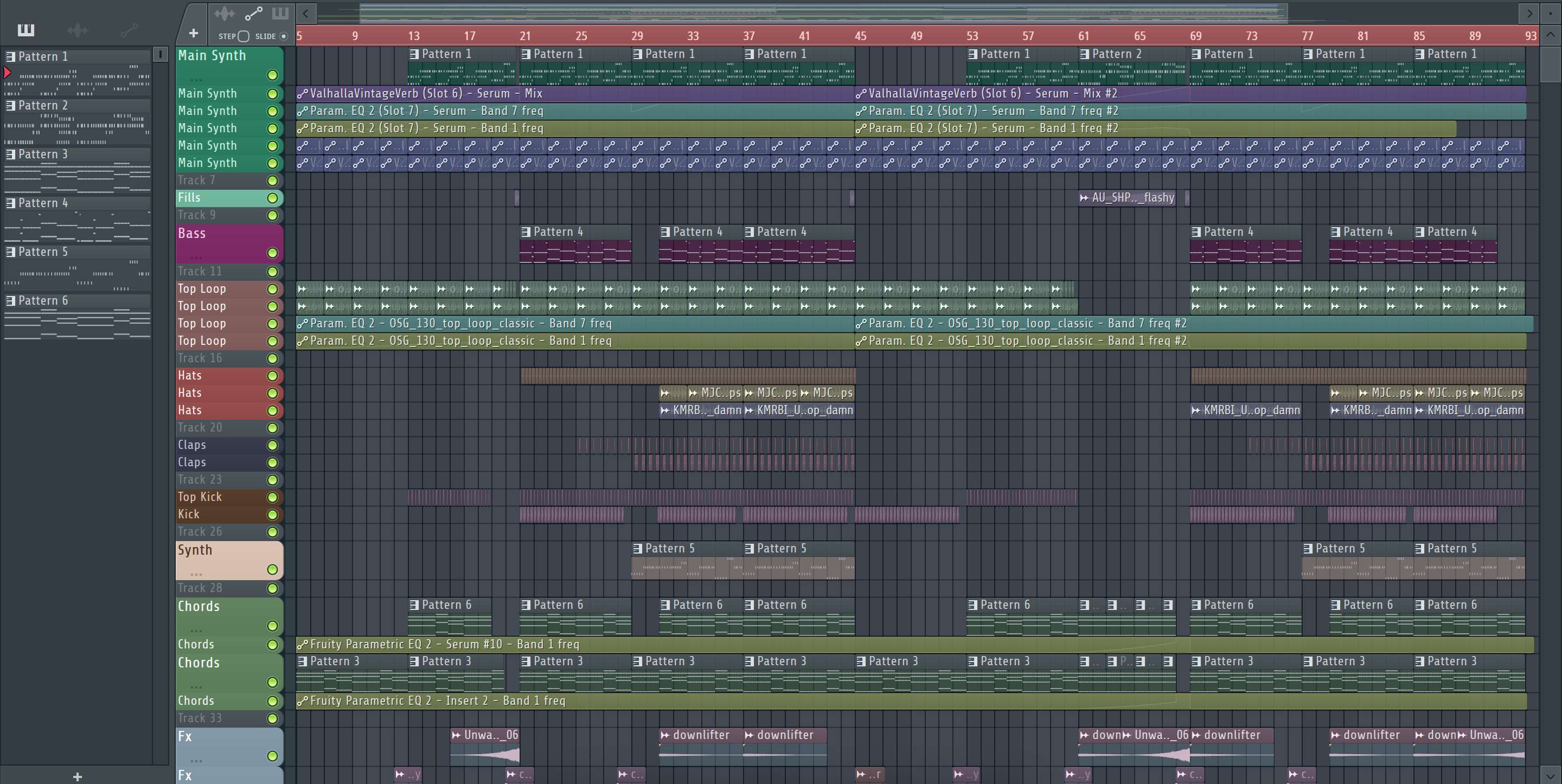Mute the Fills track with its green LED

pyautogui.click(x=272, y=198)
